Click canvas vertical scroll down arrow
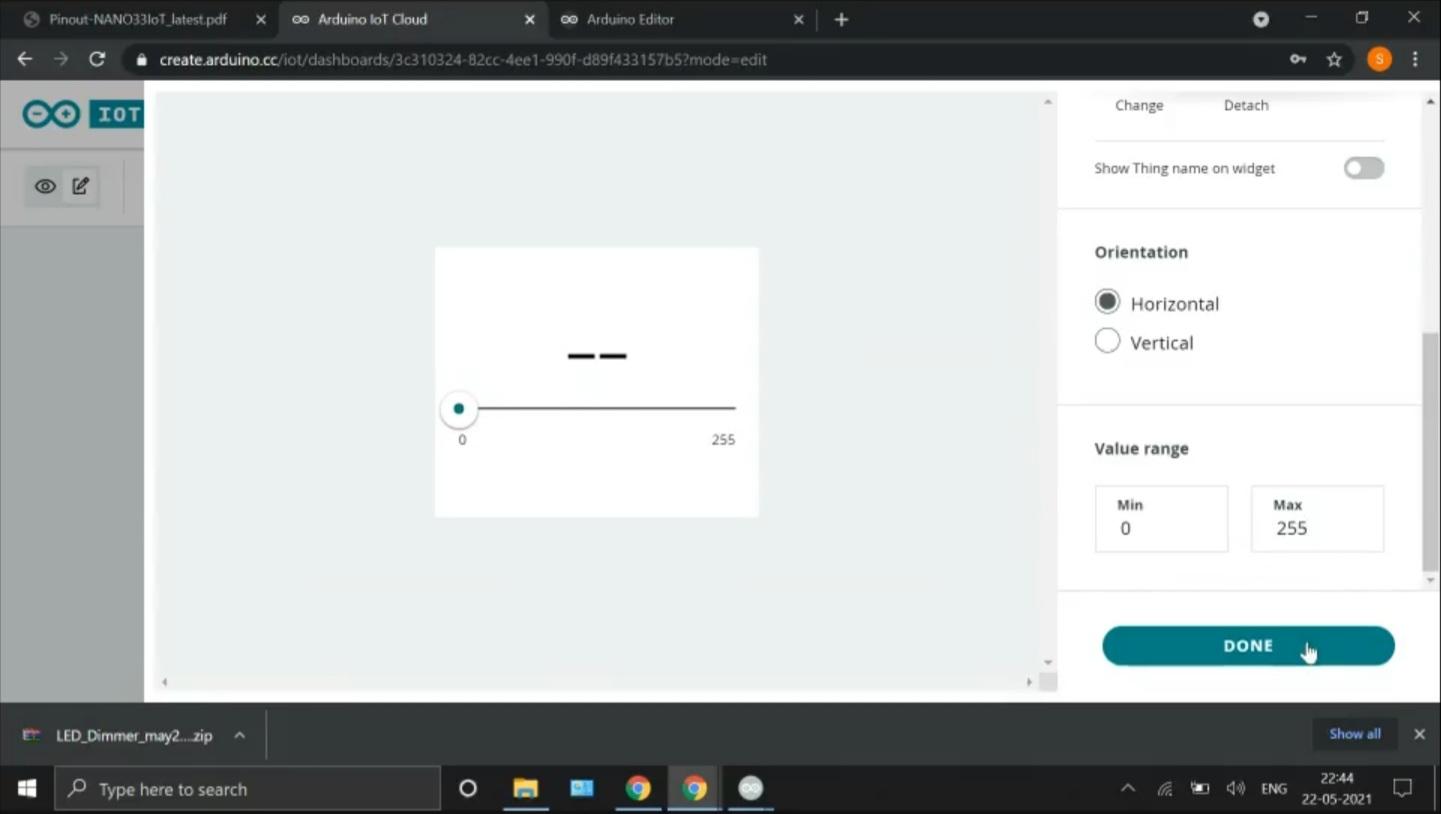The image size is (1441, 814). (1048, 663)
